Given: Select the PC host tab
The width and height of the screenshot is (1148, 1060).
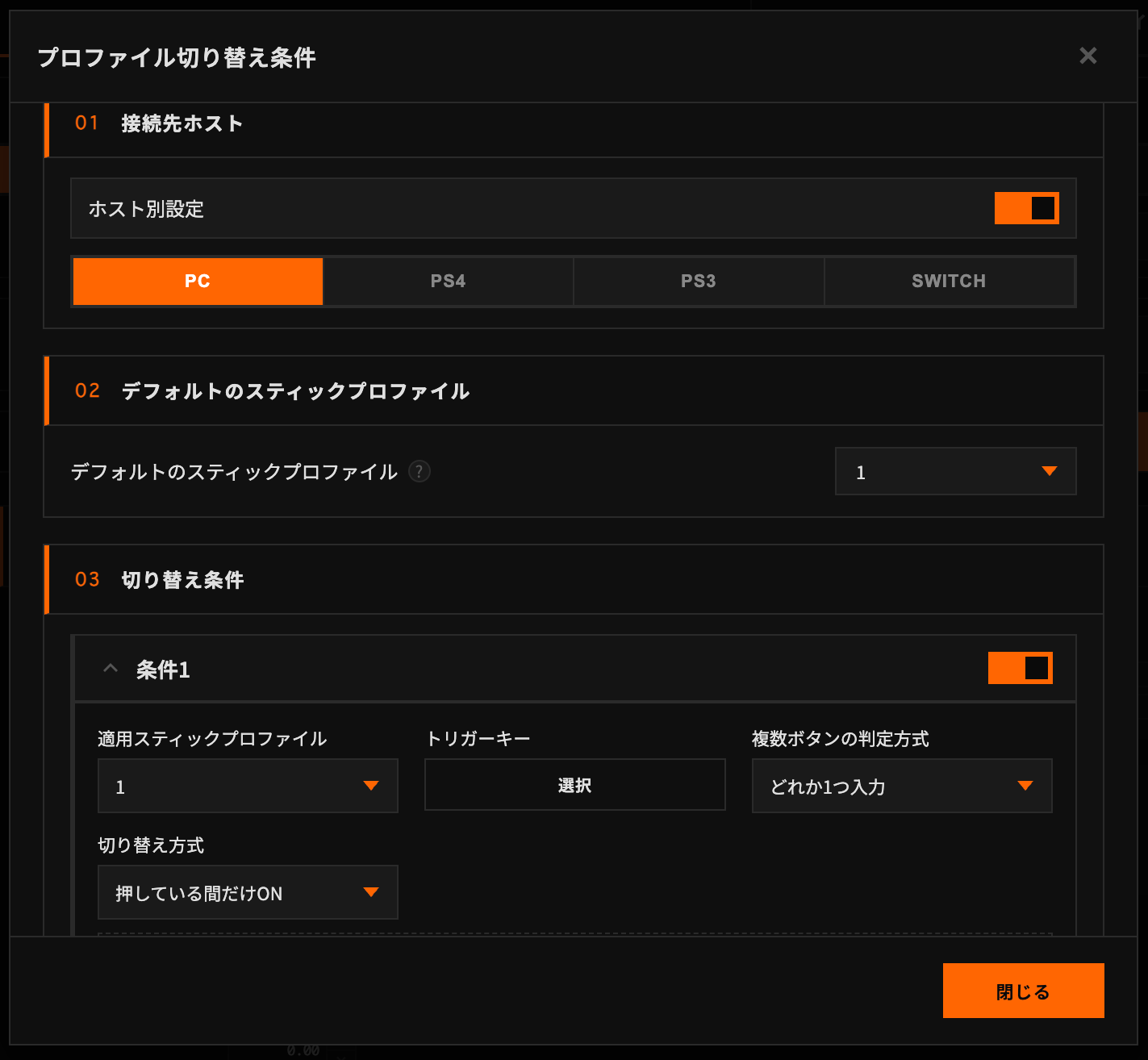Looking at the screenshot, I should point(198,281).
